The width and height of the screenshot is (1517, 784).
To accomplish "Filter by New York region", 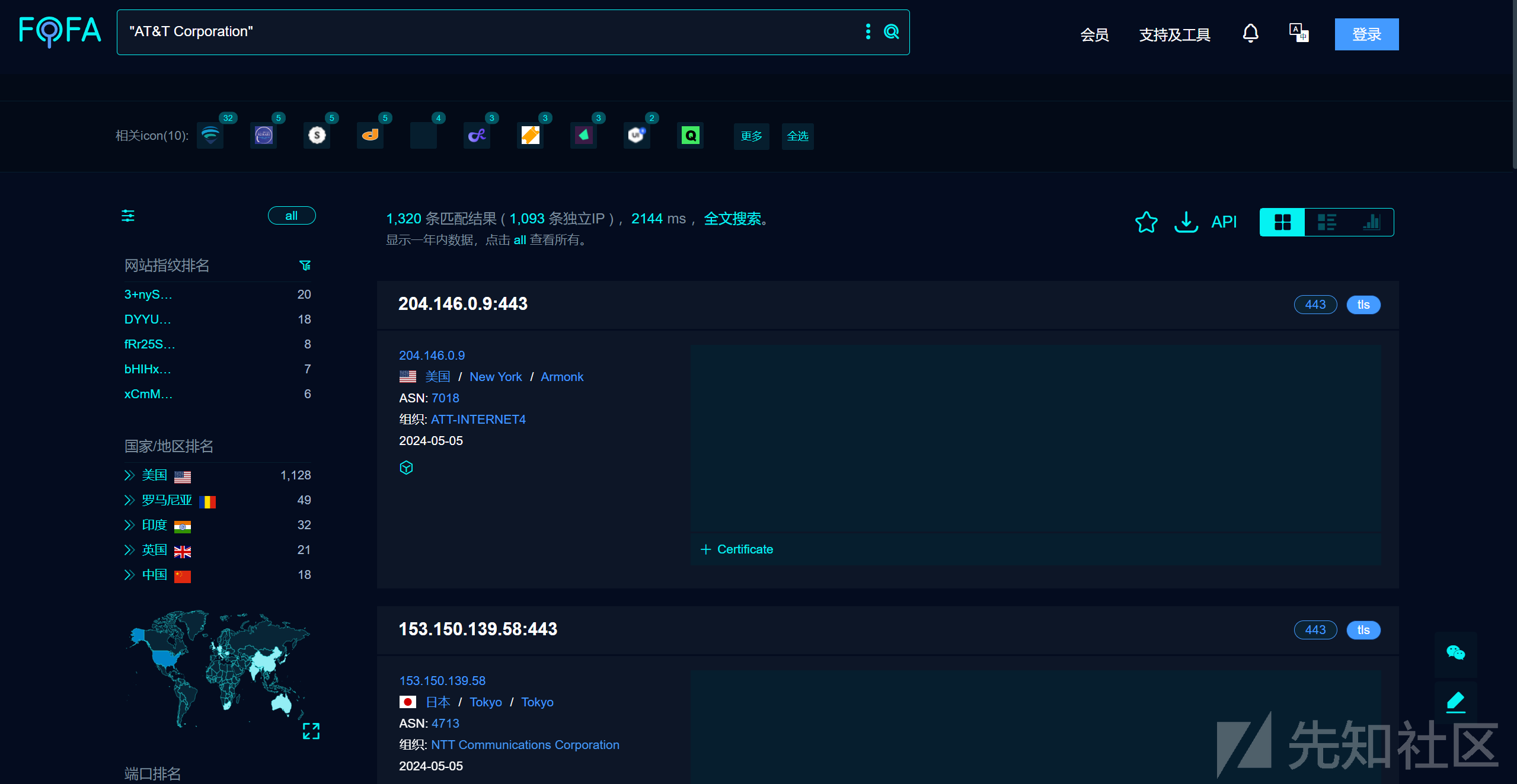I will (x=496, y=377).
